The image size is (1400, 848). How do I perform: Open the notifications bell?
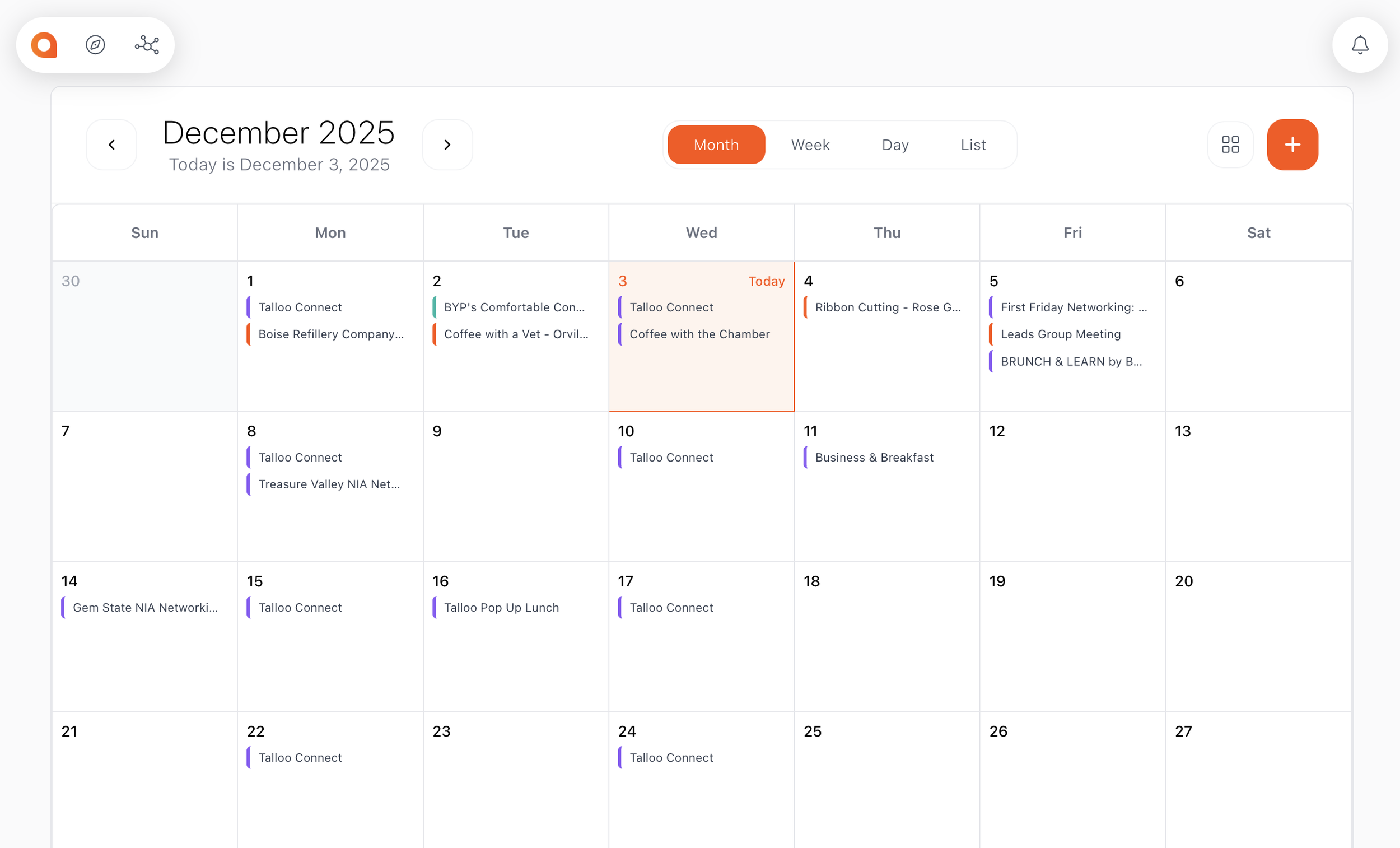[1360, 45]
